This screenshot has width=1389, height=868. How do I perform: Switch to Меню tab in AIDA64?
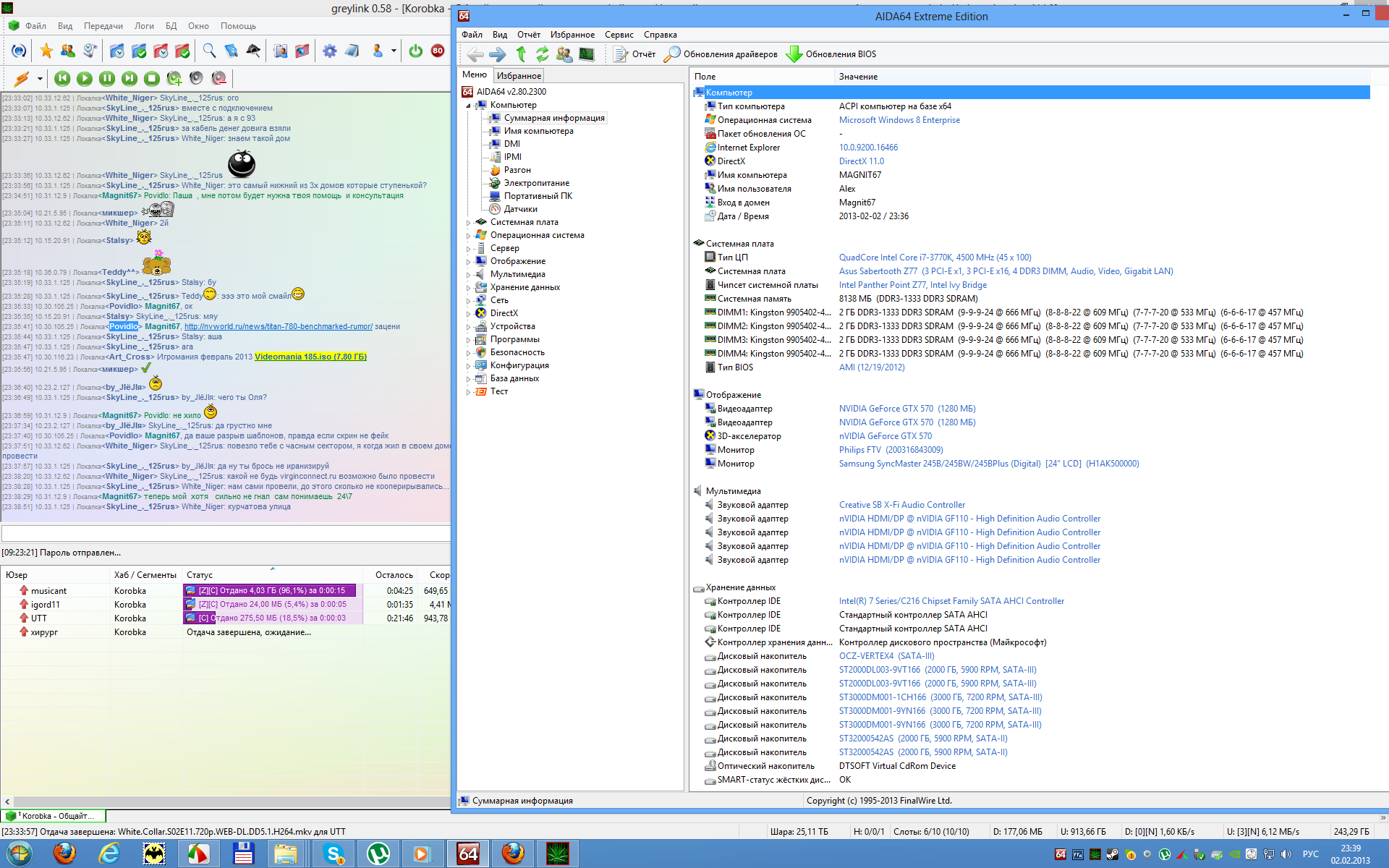pyautogui.click(x=475, y=75)
